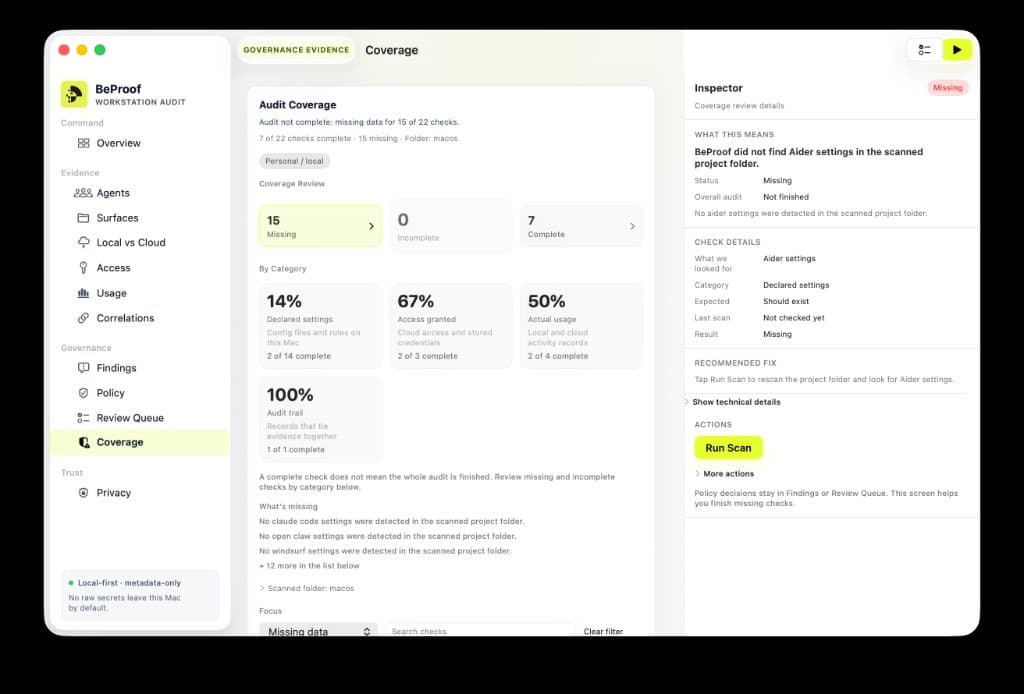Expand the Scanned folder: macos disclosure
Screen dimensions: 1024x694
(x=306, y=588)
